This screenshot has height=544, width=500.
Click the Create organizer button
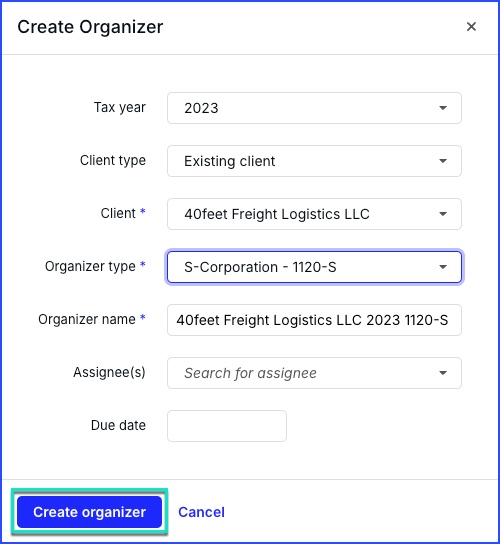[90, 512]
